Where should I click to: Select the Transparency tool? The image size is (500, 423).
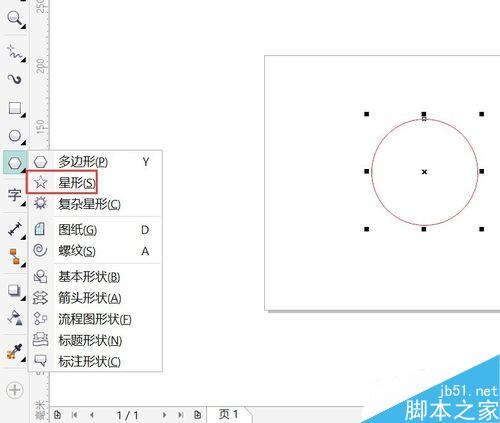pyautogui.click(x=15, y=317)
